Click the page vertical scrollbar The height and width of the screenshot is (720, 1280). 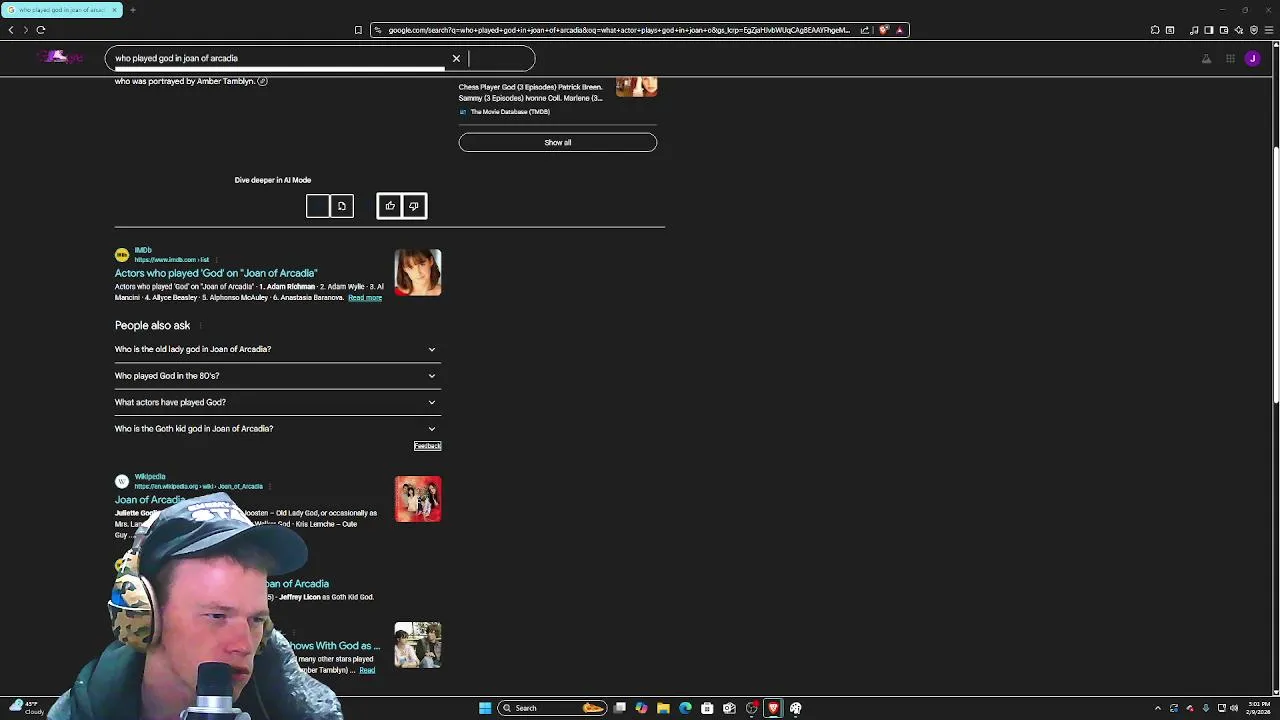coord(1275,275)
